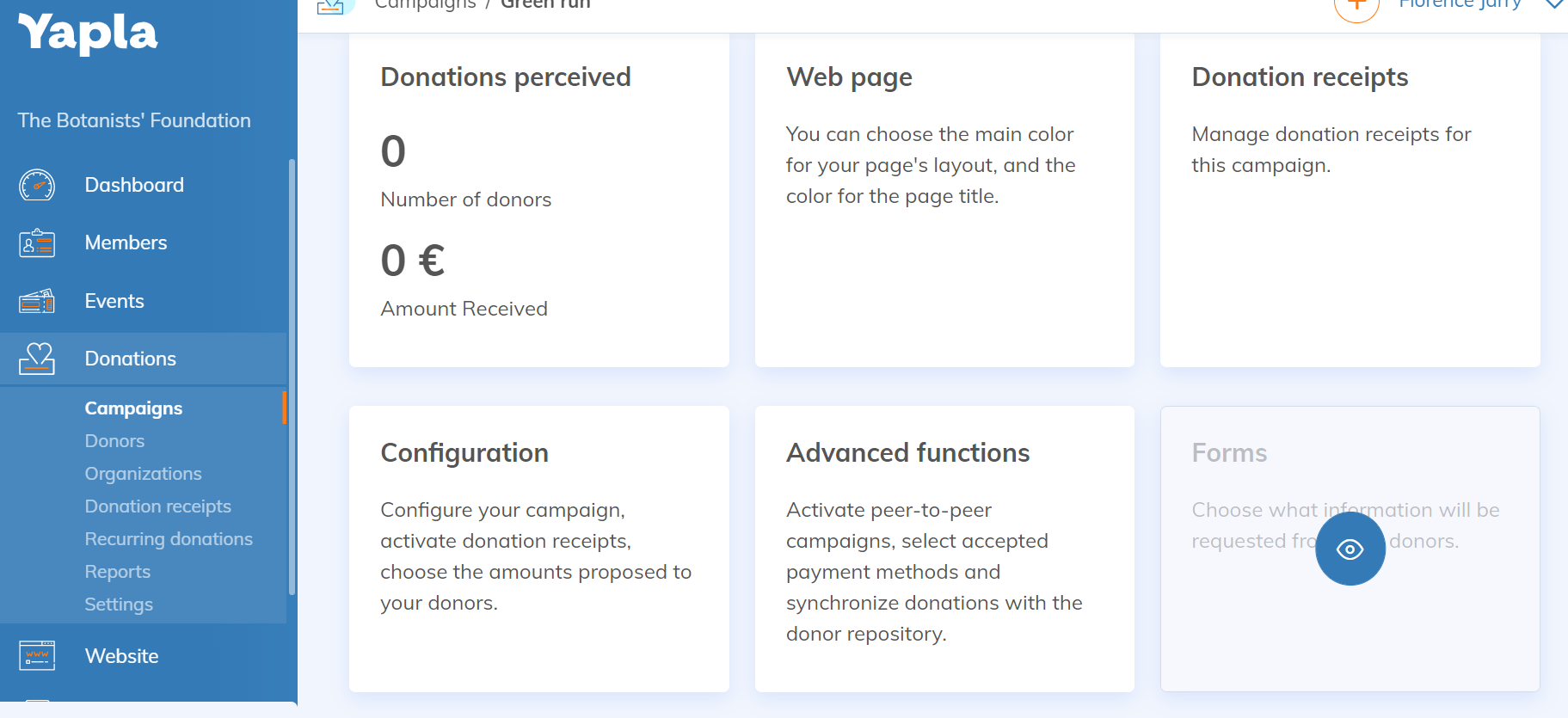Click the Yapla logo
Viewport: 1568px width, 718px height.
click(88, 34)
